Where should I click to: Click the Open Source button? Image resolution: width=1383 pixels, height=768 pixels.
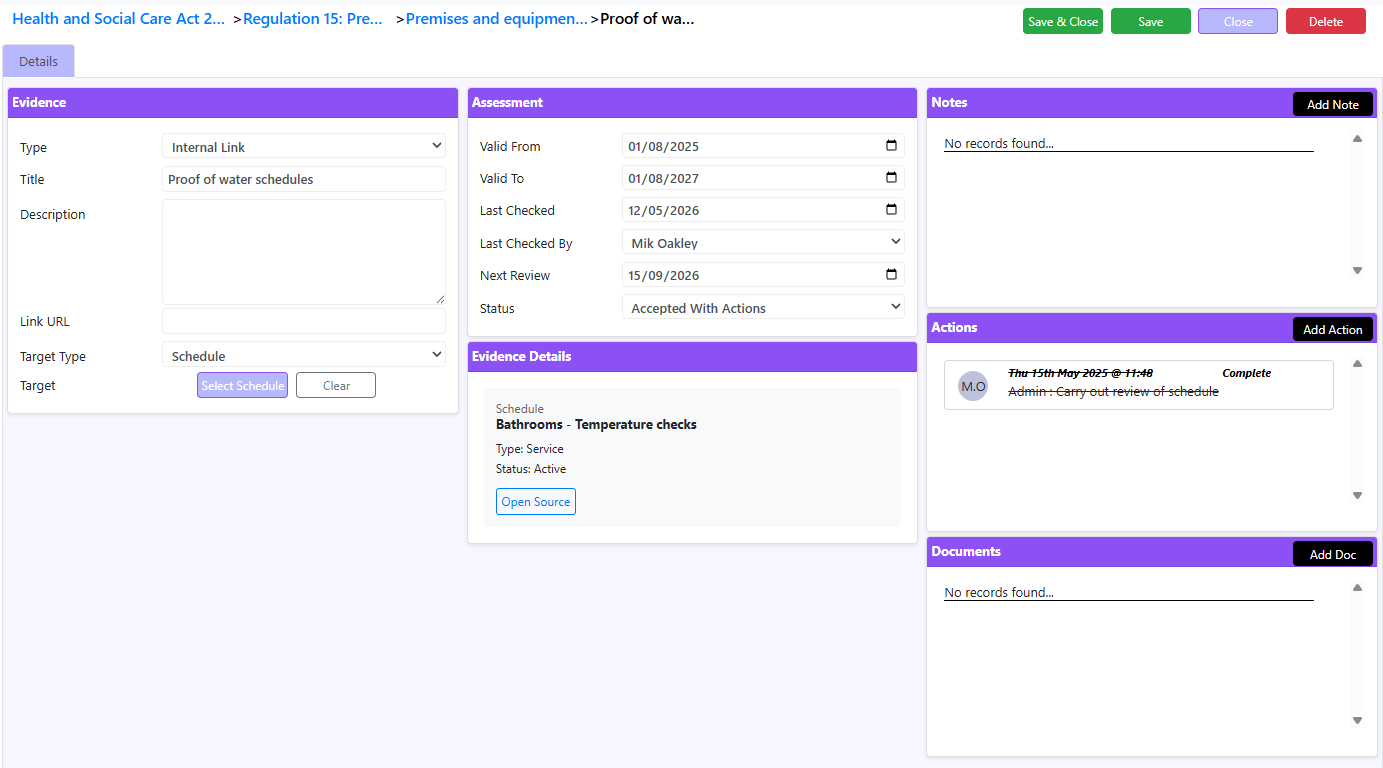coord(536,501)
